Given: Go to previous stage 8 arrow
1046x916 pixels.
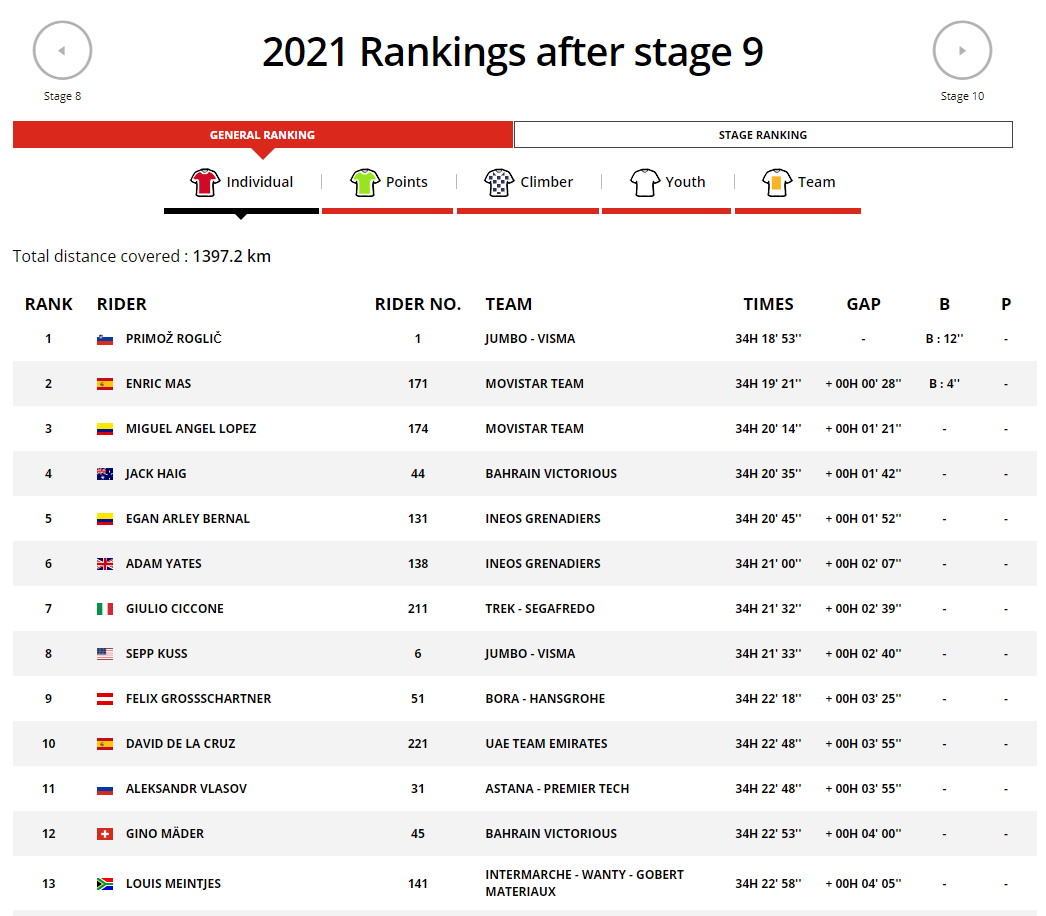Looking at the screenshot, I should 62,50.
